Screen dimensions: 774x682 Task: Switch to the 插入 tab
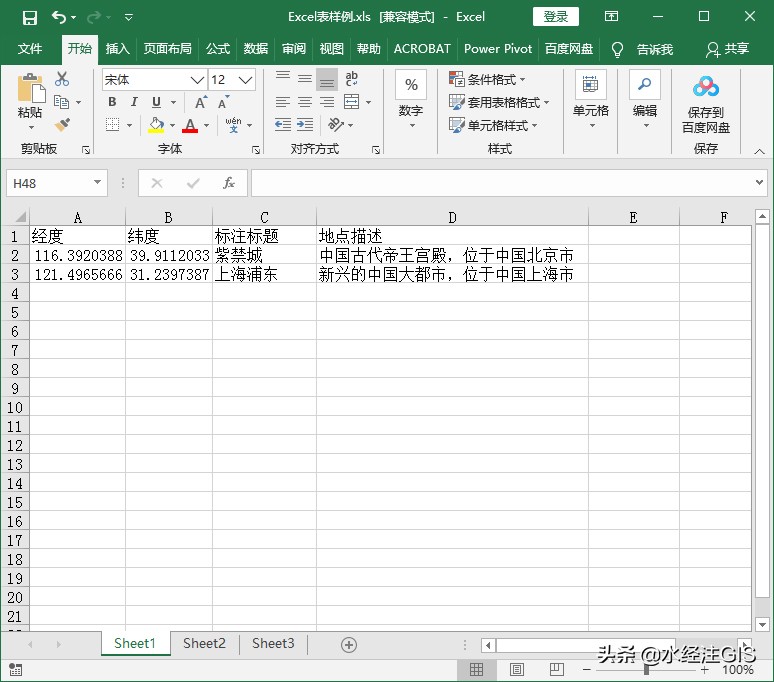[117, 49]
